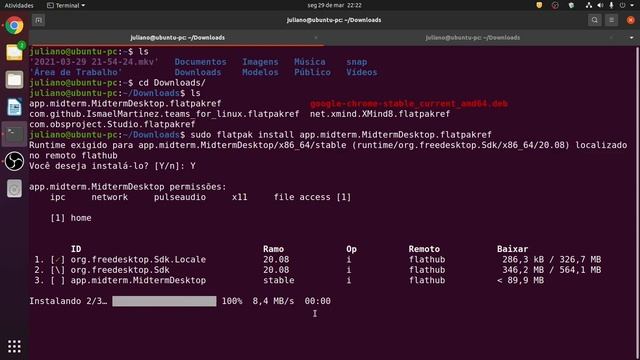This screenshot has width=640, height=360.
Task: Open the tab list dropdown arrow
Action: click(631, 38)
